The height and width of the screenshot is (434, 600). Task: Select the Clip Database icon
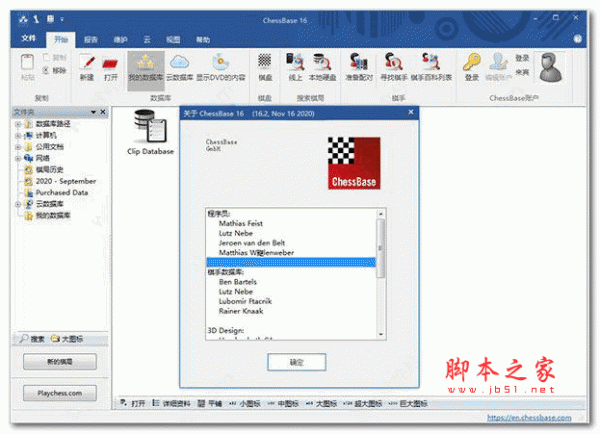[x=150, y=130]
